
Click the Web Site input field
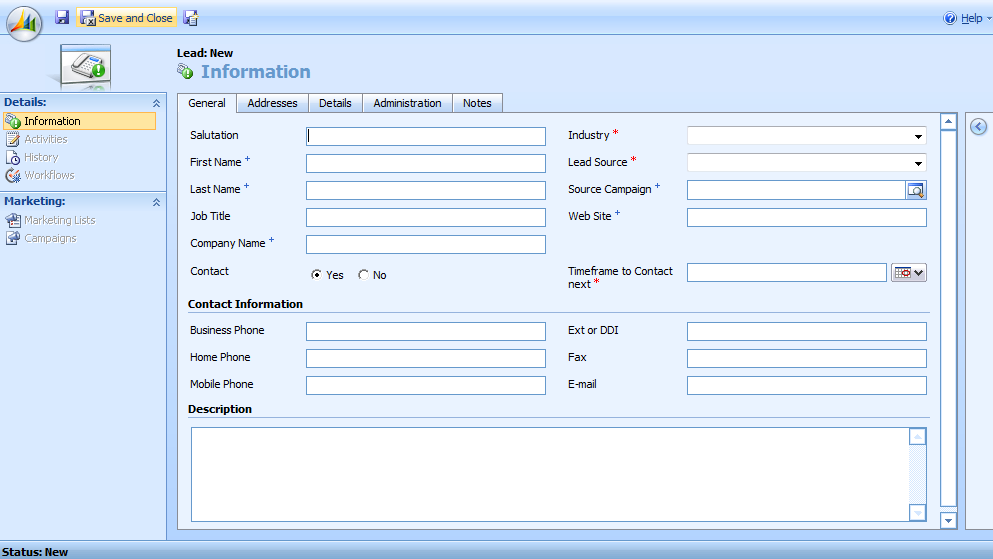[807, 217]
